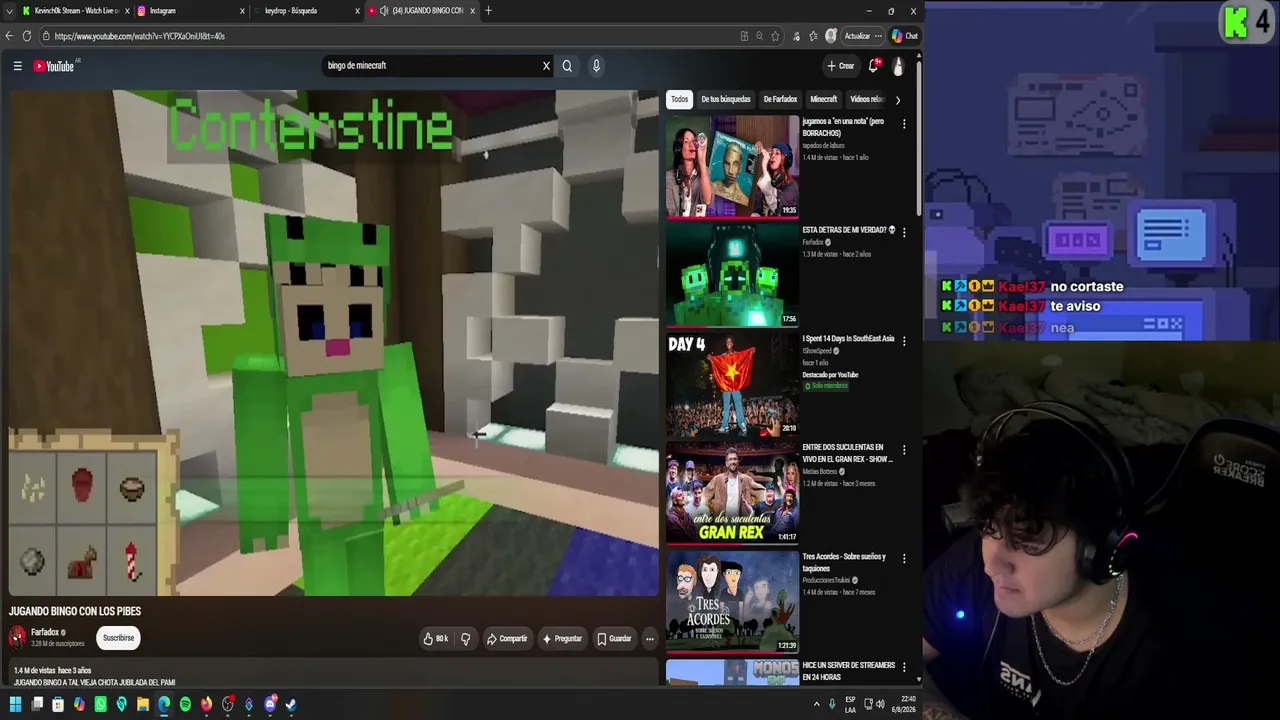Go to YouTube home via the logo

[x=55, y=66]
